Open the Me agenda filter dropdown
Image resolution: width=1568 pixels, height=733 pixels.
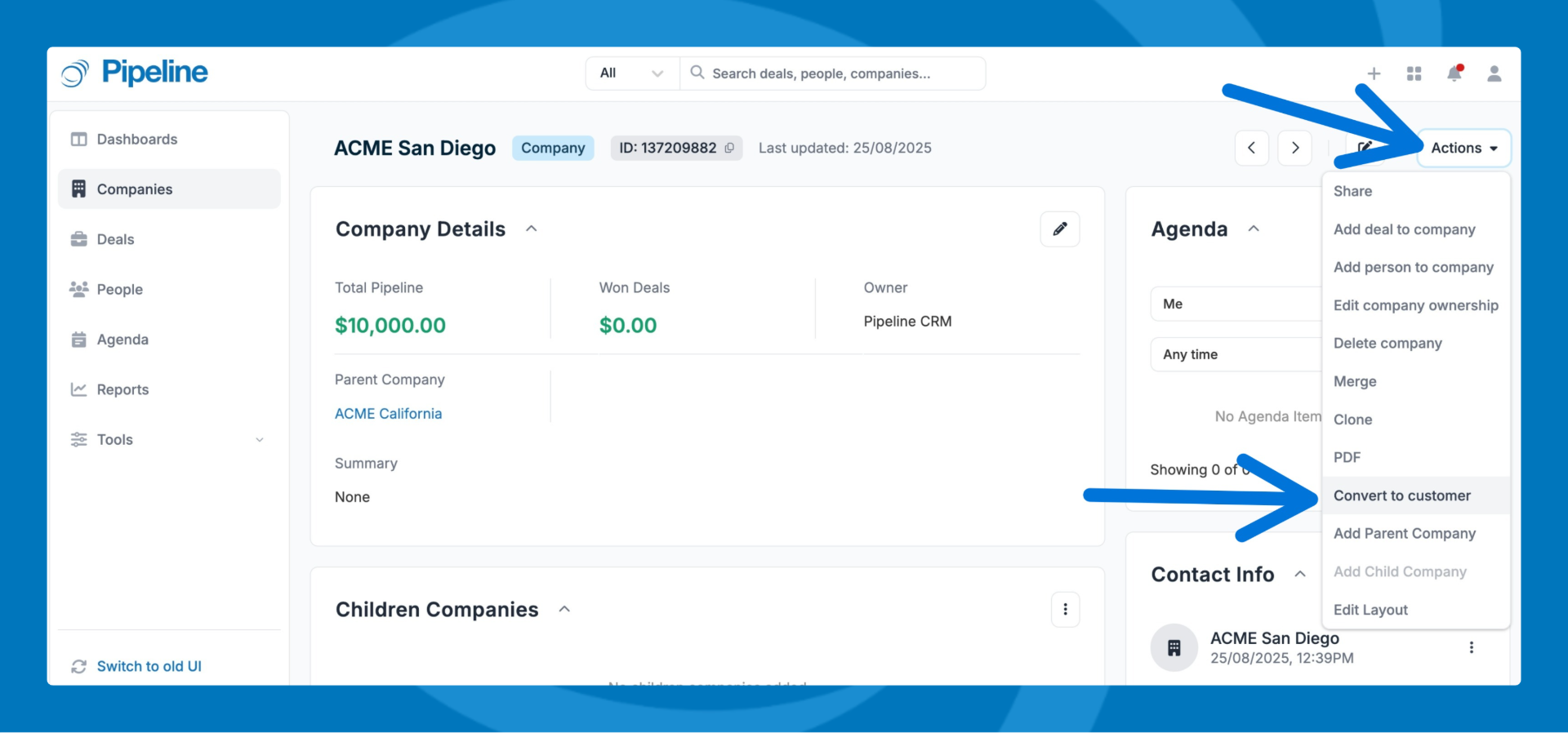click(1236, 304)
